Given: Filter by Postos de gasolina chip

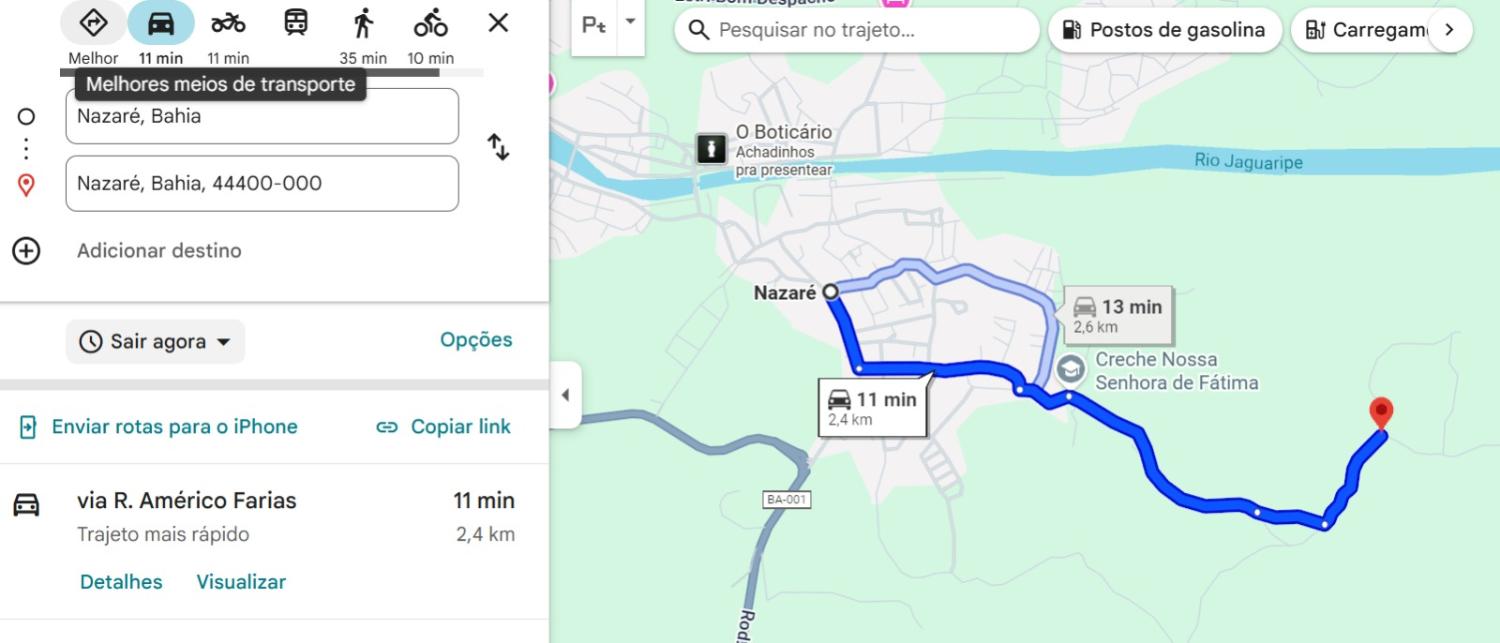Looking at the screenshot, I should tap(1164, 30).
